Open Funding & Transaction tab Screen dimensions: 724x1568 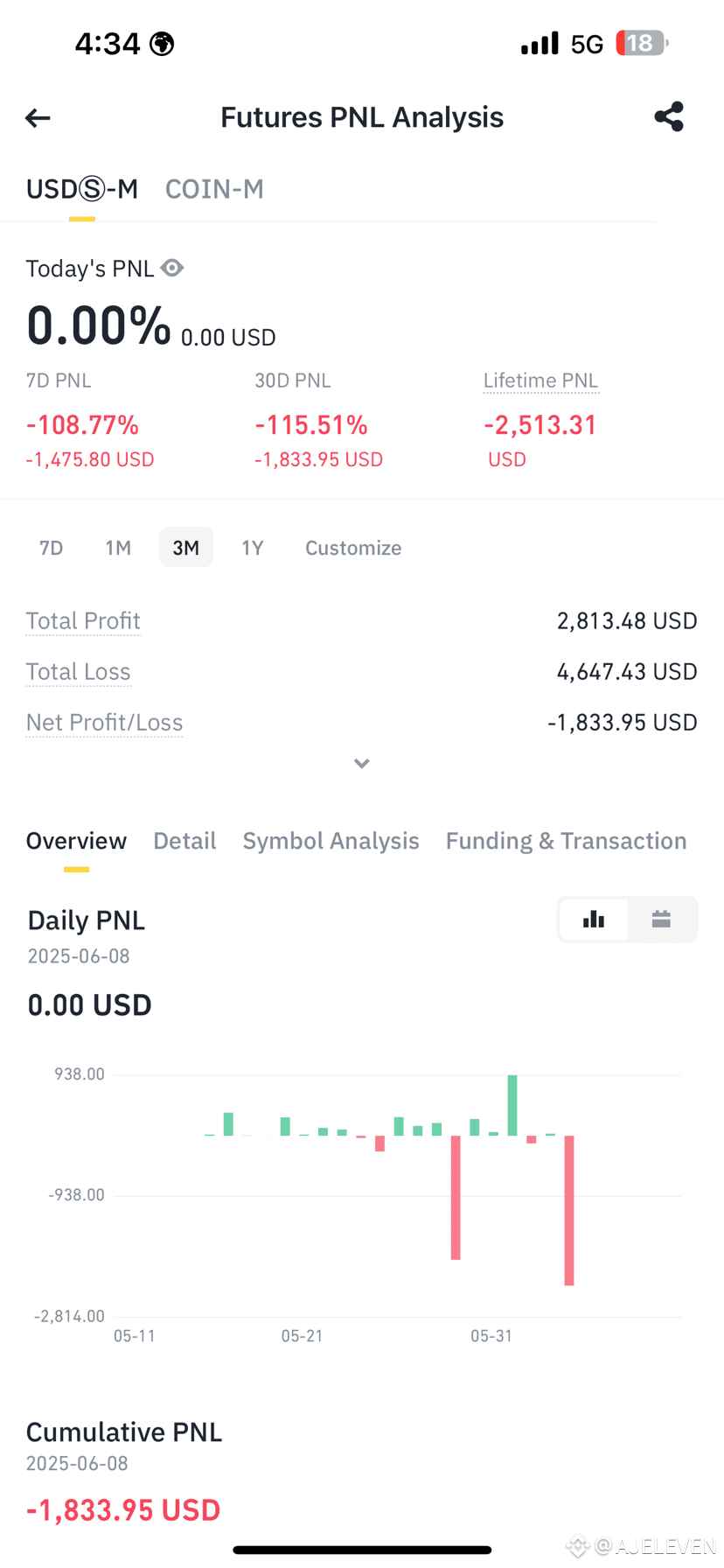tap(566, 841)
